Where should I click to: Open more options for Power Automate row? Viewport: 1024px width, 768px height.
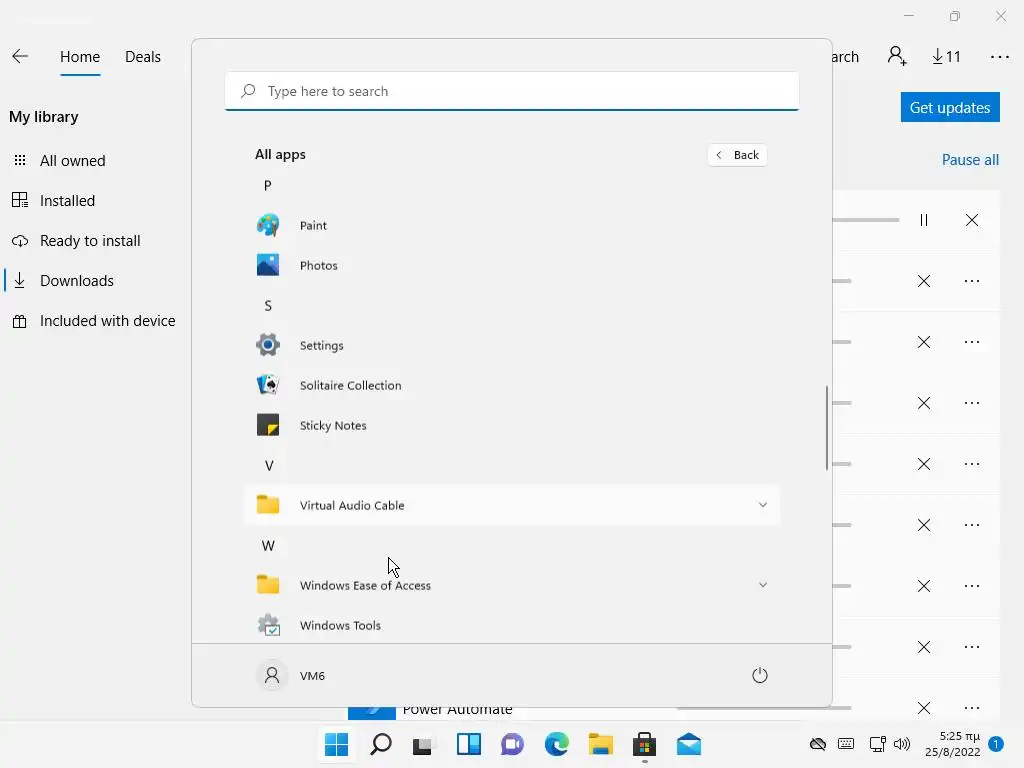972,708
